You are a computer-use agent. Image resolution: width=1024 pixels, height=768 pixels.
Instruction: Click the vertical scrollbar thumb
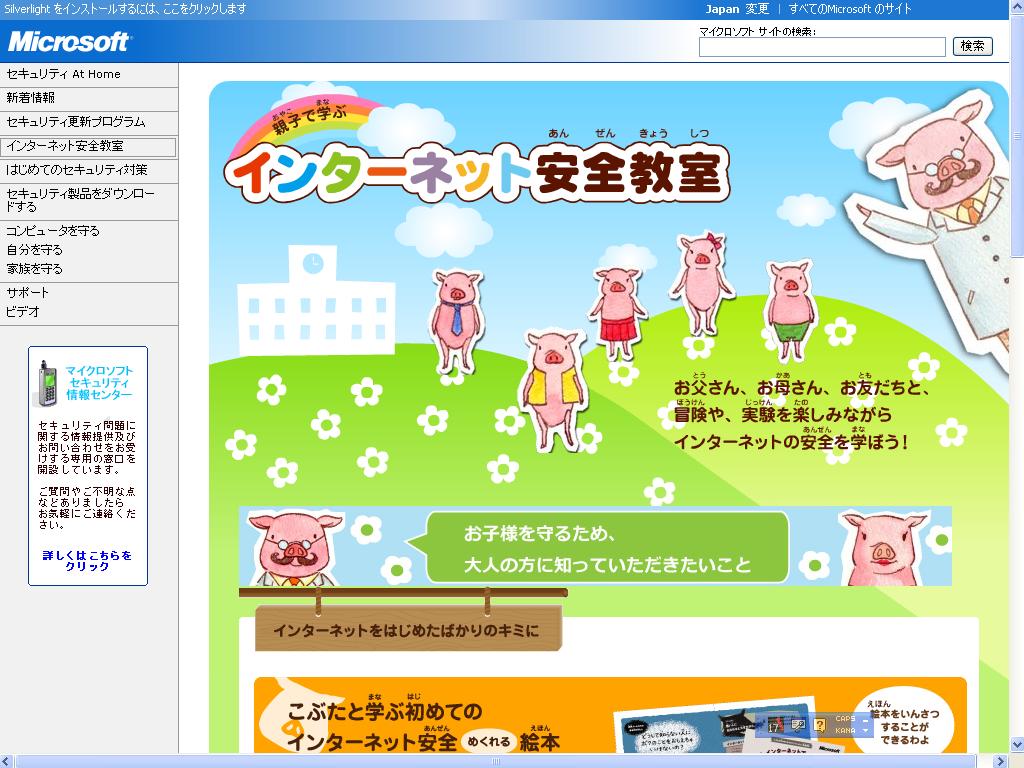[x=1017, y=136]
